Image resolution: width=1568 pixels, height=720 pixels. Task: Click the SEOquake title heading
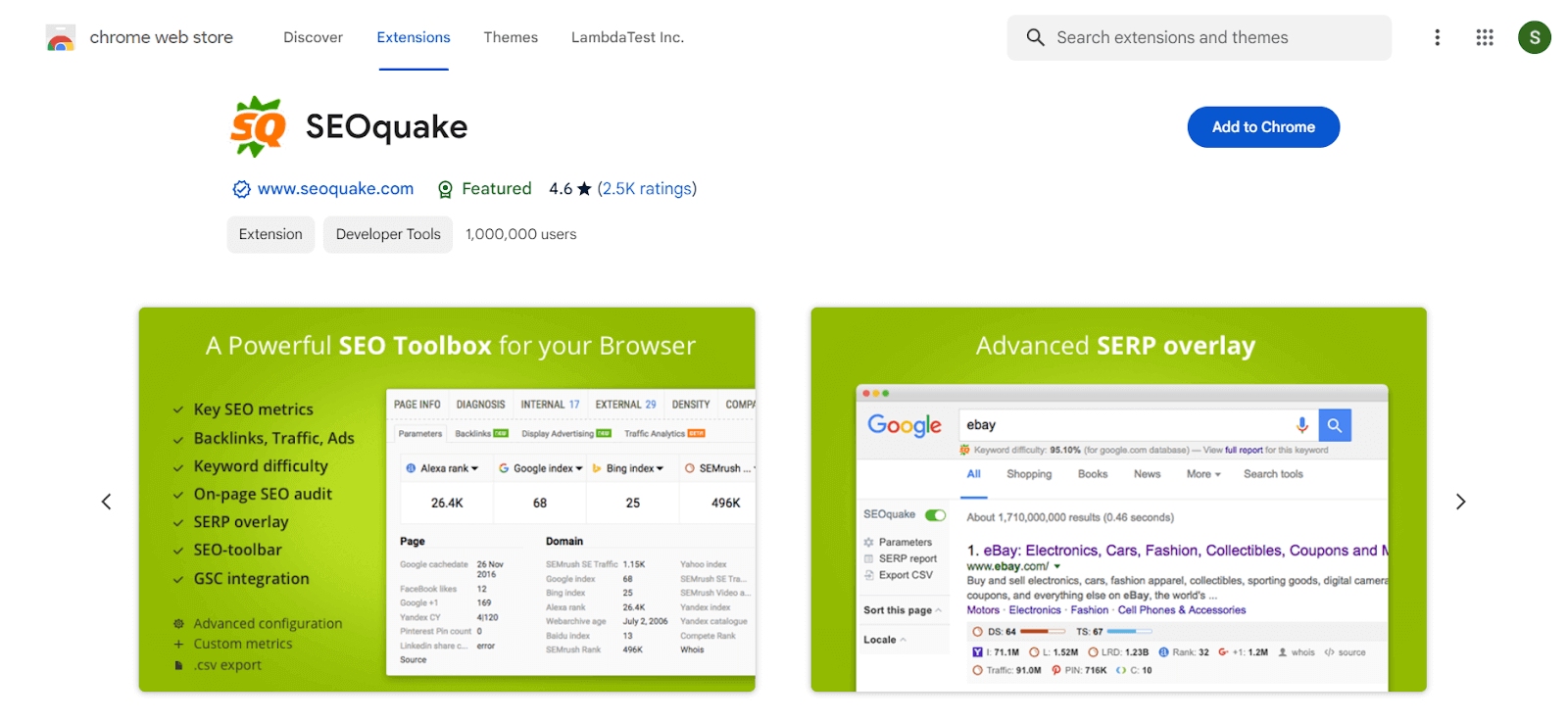pyautogui.click(x=386, y=126)
